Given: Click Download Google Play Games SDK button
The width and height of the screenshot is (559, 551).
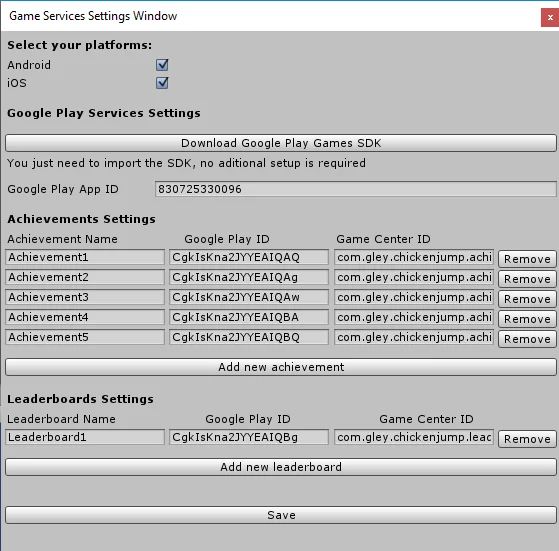Looking at the screenshot, I should click(x=281, y=143).
